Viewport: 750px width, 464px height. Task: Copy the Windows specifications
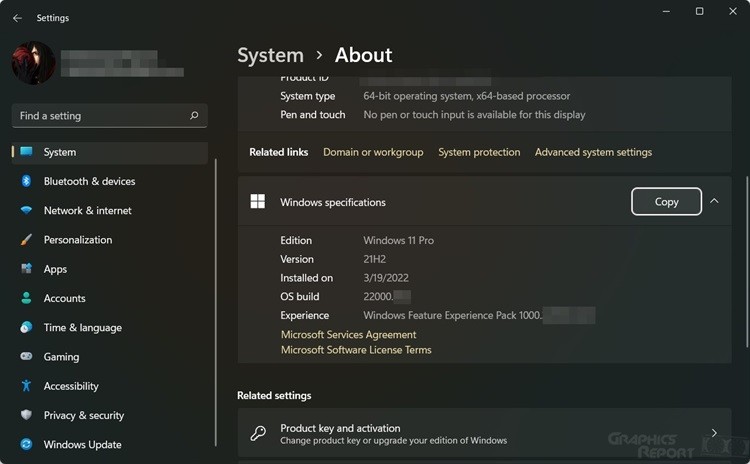pyautogui.click(x=666, y=201)
